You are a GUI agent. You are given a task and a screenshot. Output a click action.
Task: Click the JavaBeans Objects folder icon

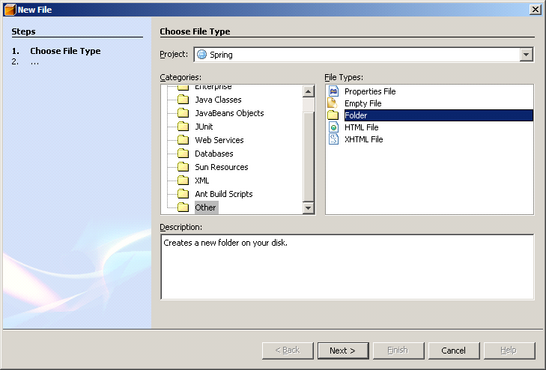(183, 113)
